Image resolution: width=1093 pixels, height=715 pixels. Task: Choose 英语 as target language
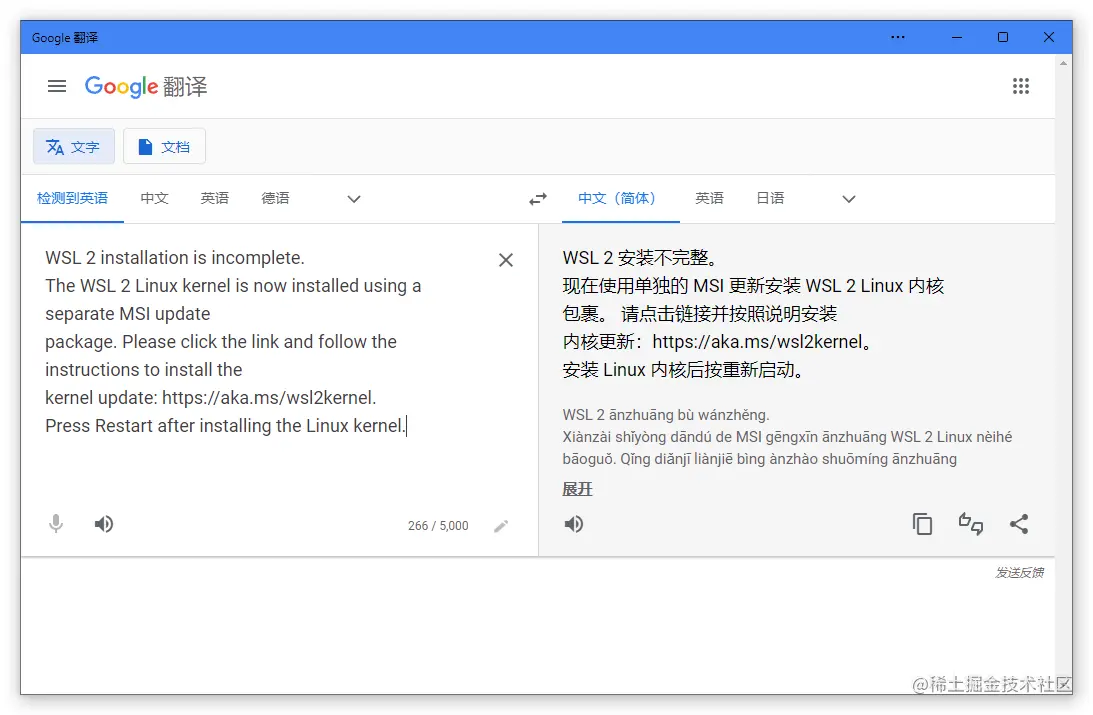[710, 199]
